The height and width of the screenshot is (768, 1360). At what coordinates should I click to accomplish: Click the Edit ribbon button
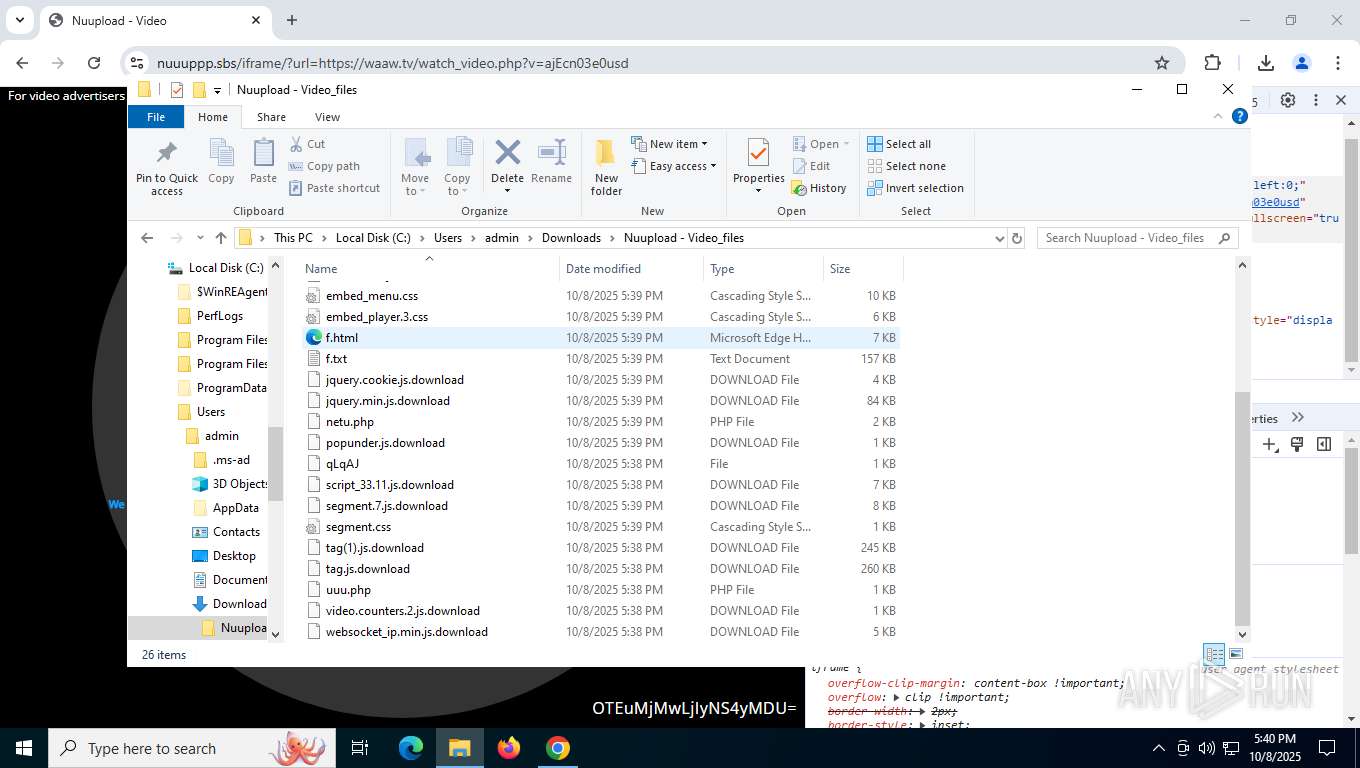click(812, 166)
